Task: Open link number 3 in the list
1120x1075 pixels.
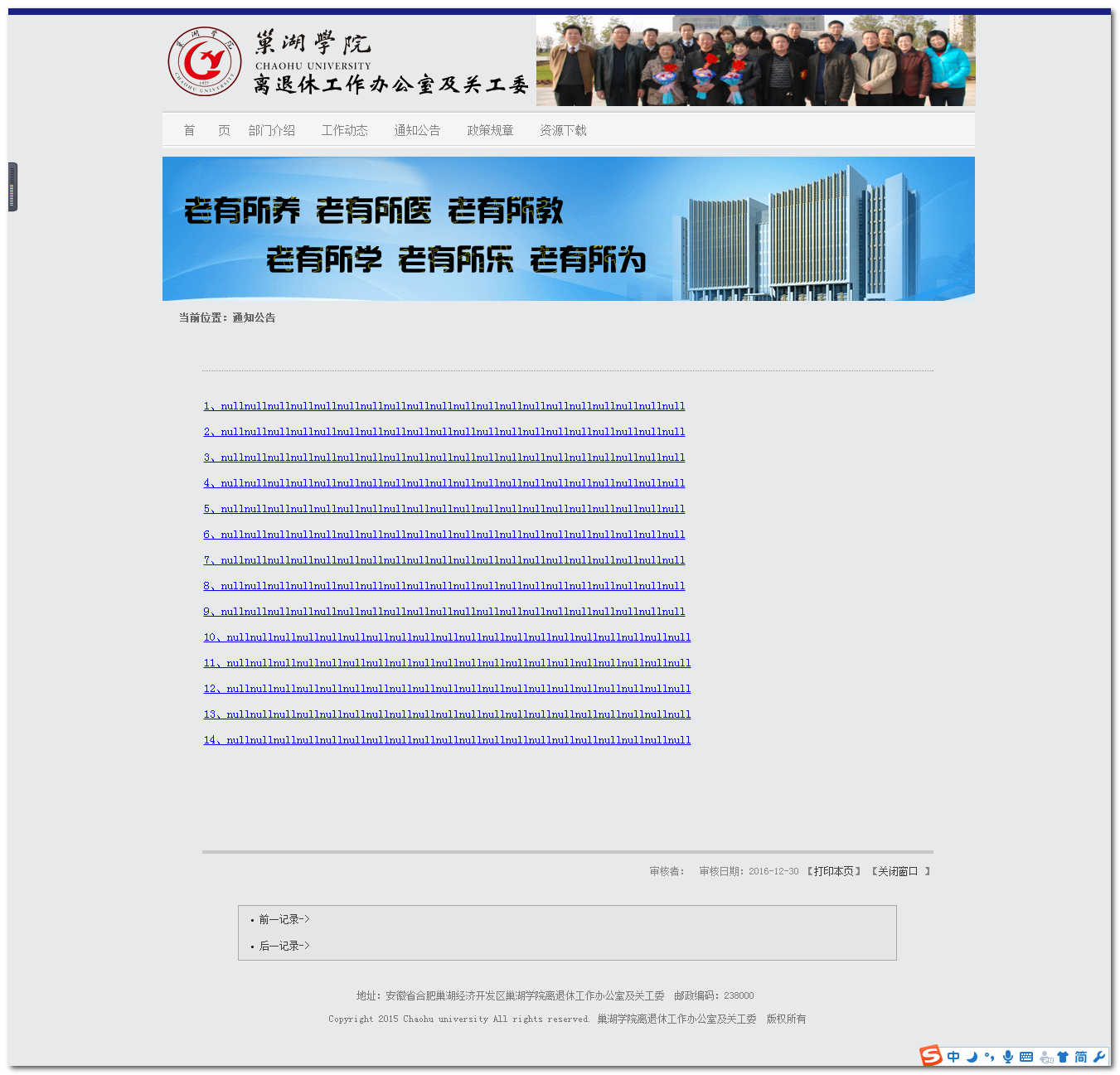Action: click(x=444, y=458)
